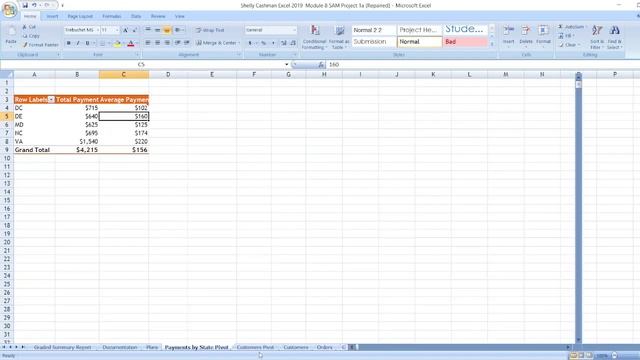Pick the red font color
Screen dimensions: 640x360
click(x=131, y=43)
